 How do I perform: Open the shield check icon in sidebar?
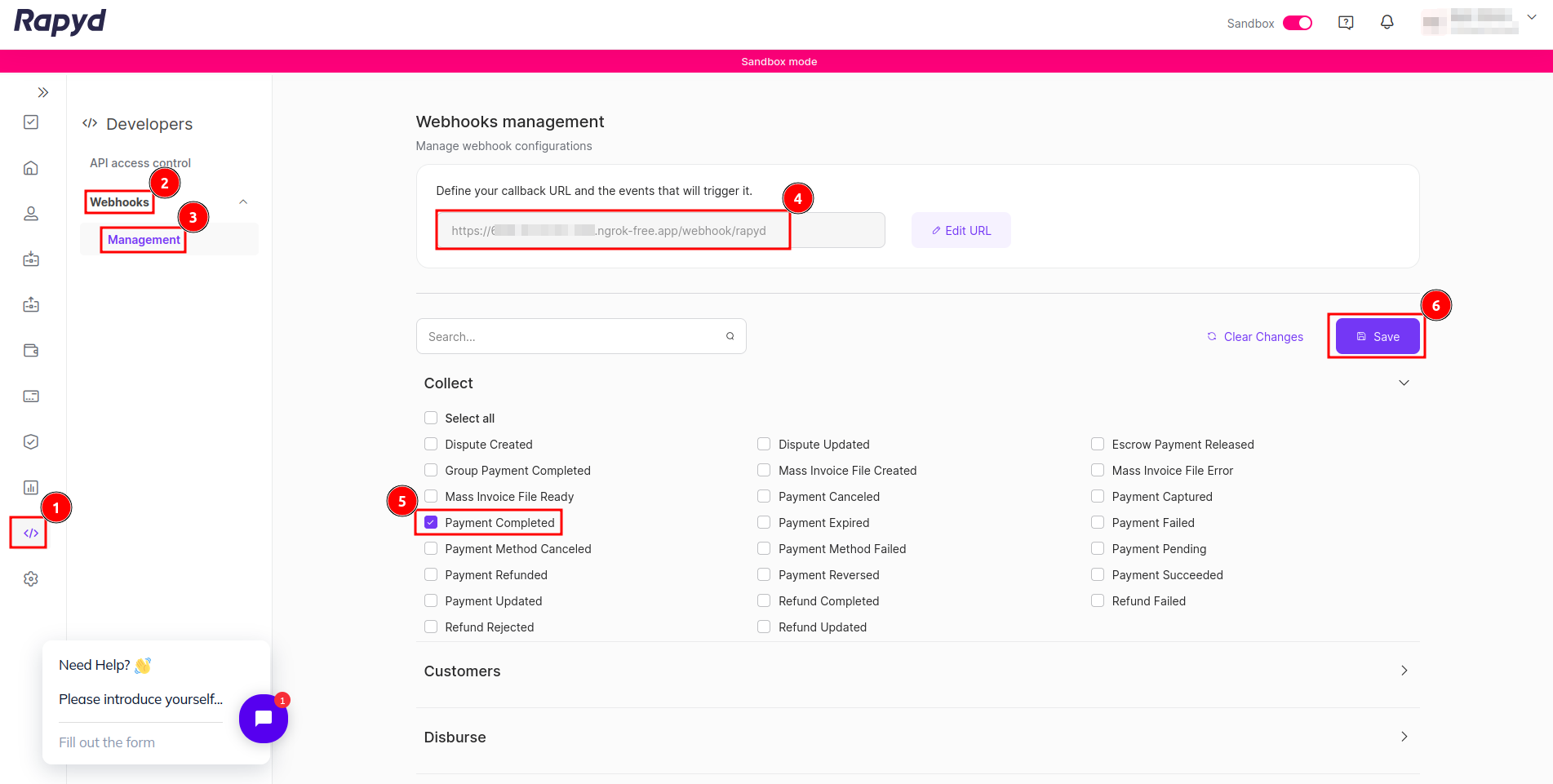31,442
